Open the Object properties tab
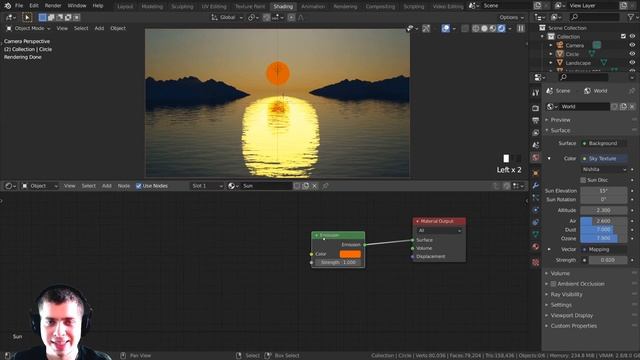 [536, 173]
